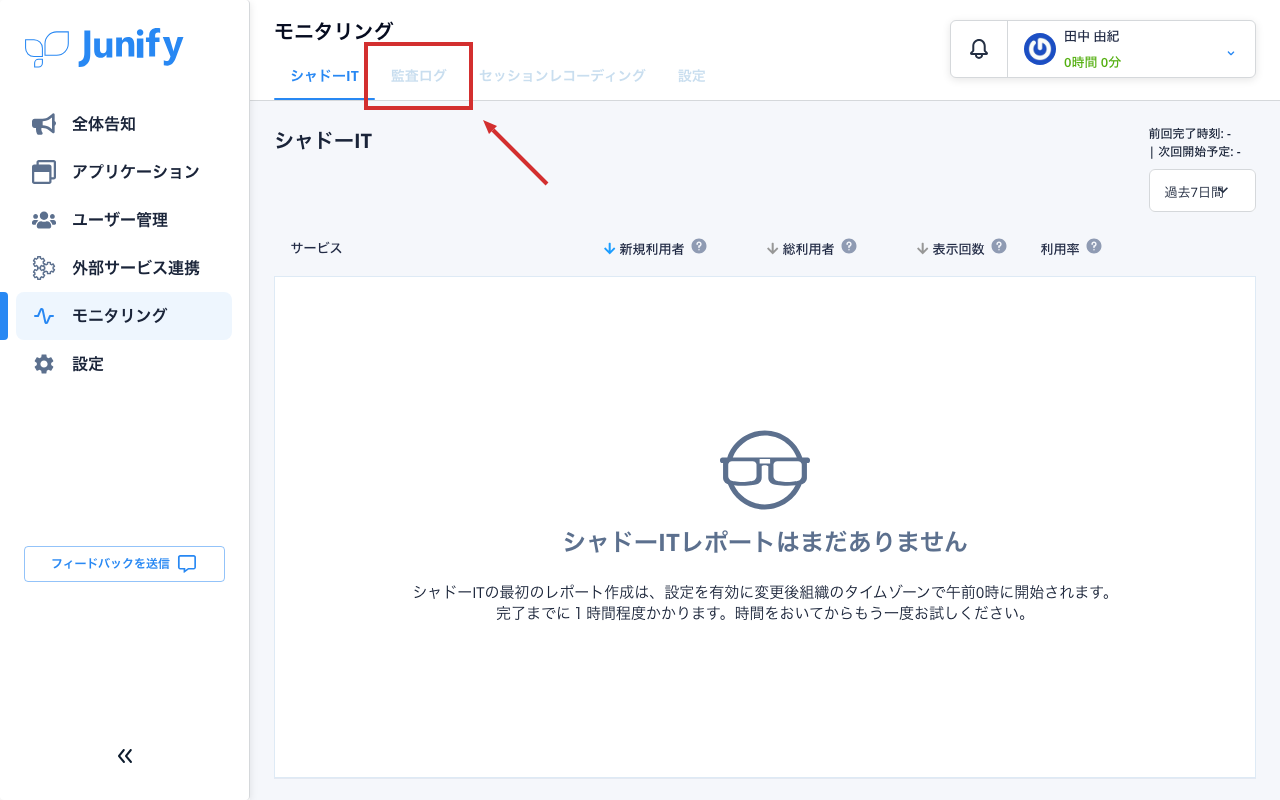Click the サービス column header
This screenshot has width=1280, height=800.
coord(316,248)
